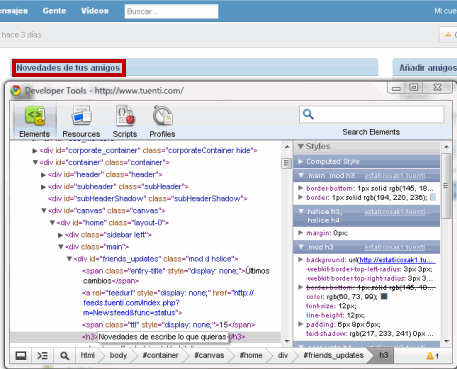Collapse the .main .mod h3 rule
The width and height of the screenshot is (457, 369).
[301, 175]
